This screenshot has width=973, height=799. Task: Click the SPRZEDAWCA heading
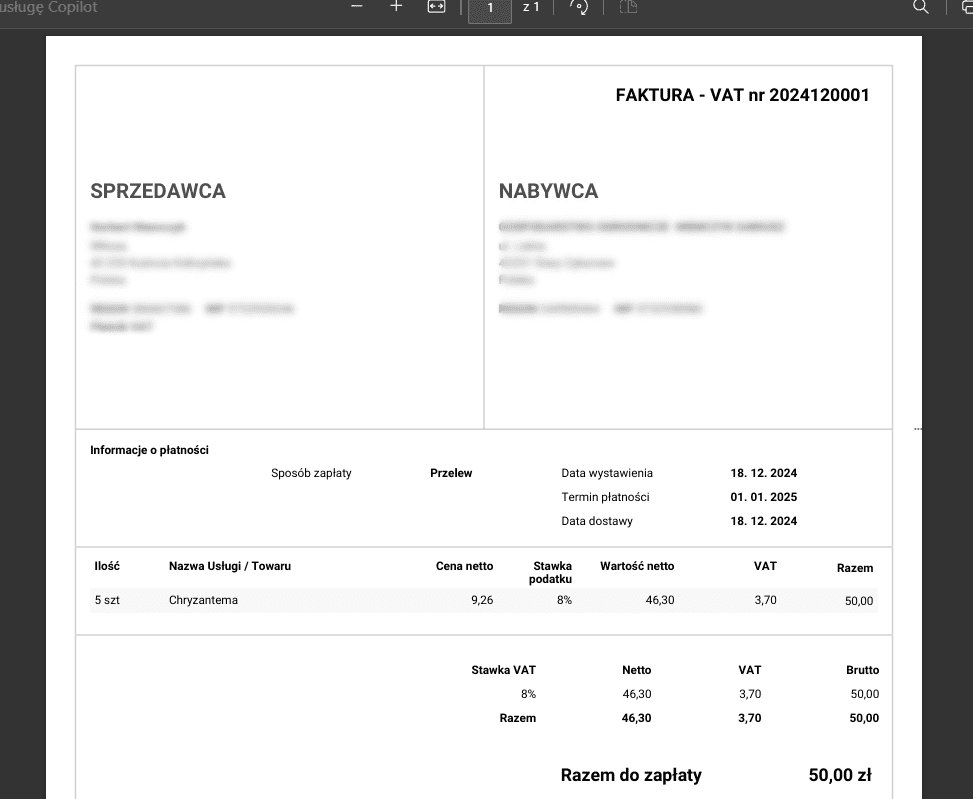click(x=158, y=191)
